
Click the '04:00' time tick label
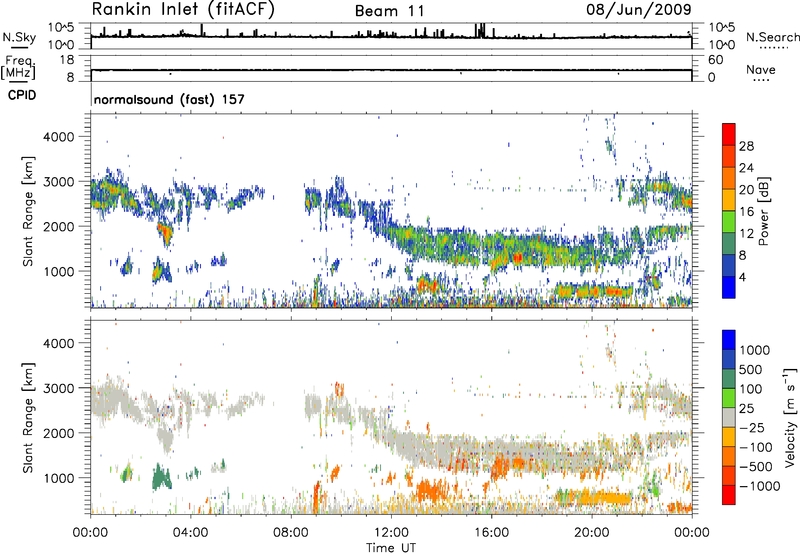point(191,533)
